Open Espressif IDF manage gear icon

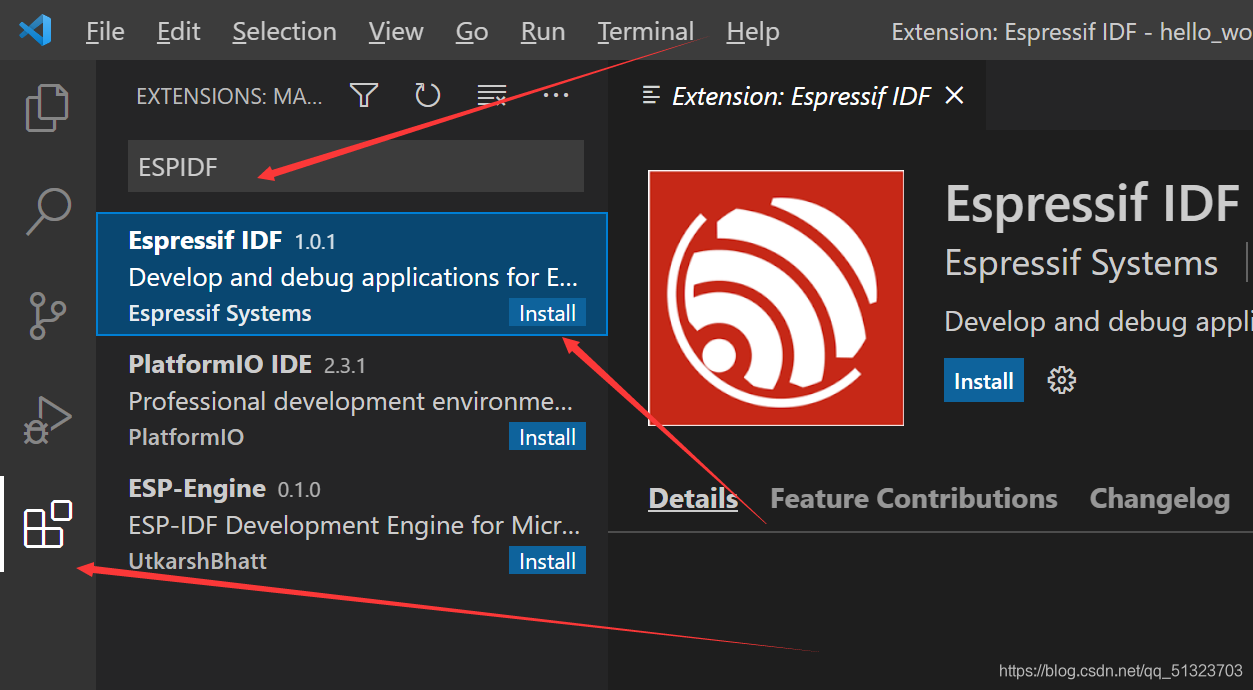click(x=1061, y=380)
